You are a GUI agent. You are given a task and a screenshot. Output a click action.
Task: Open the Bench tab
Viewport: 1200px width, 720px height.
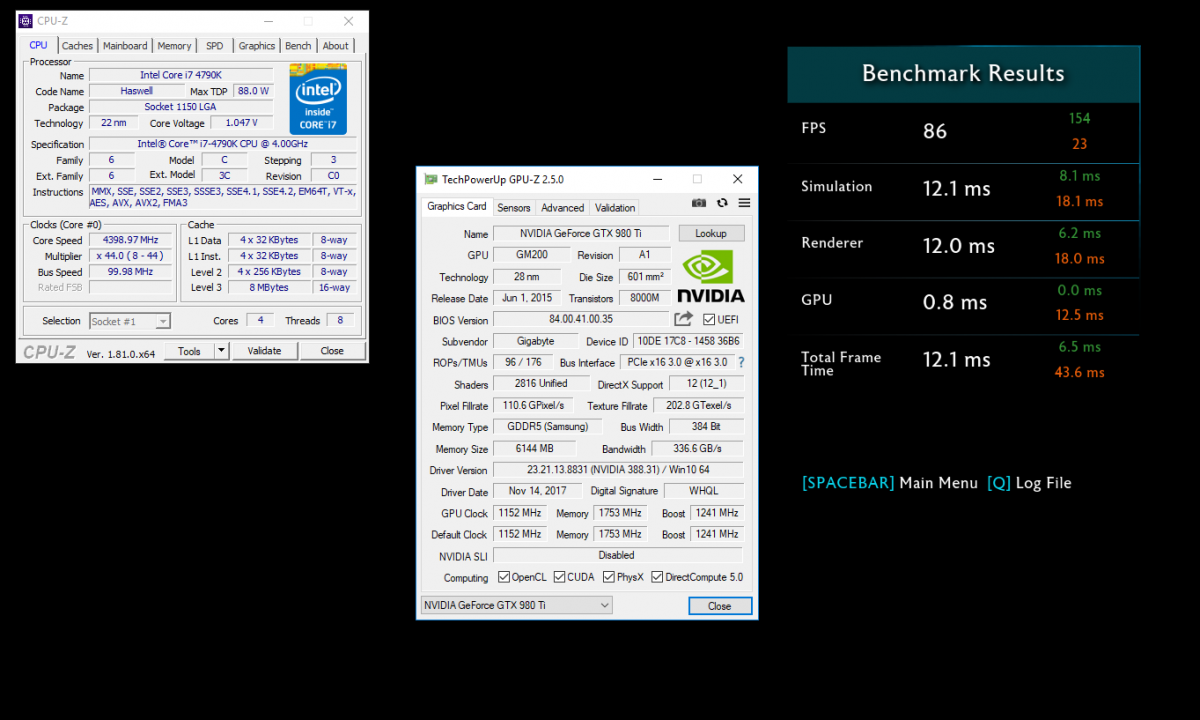point(298,46)
